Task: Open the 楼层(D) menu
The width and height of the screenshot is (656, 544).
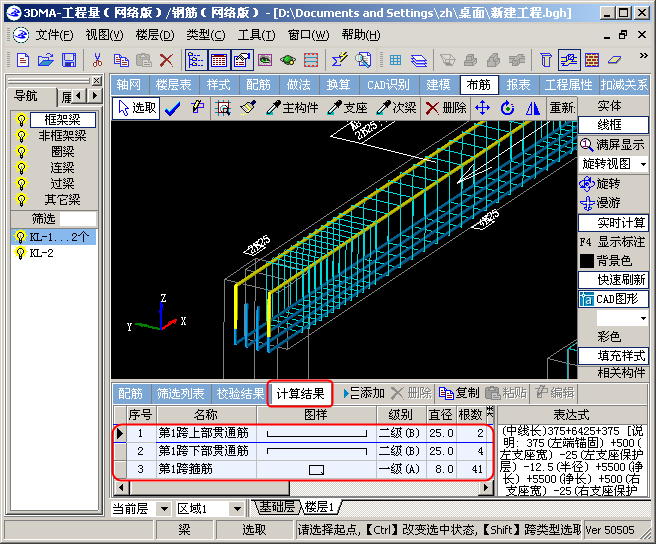Action: [155, 35]
